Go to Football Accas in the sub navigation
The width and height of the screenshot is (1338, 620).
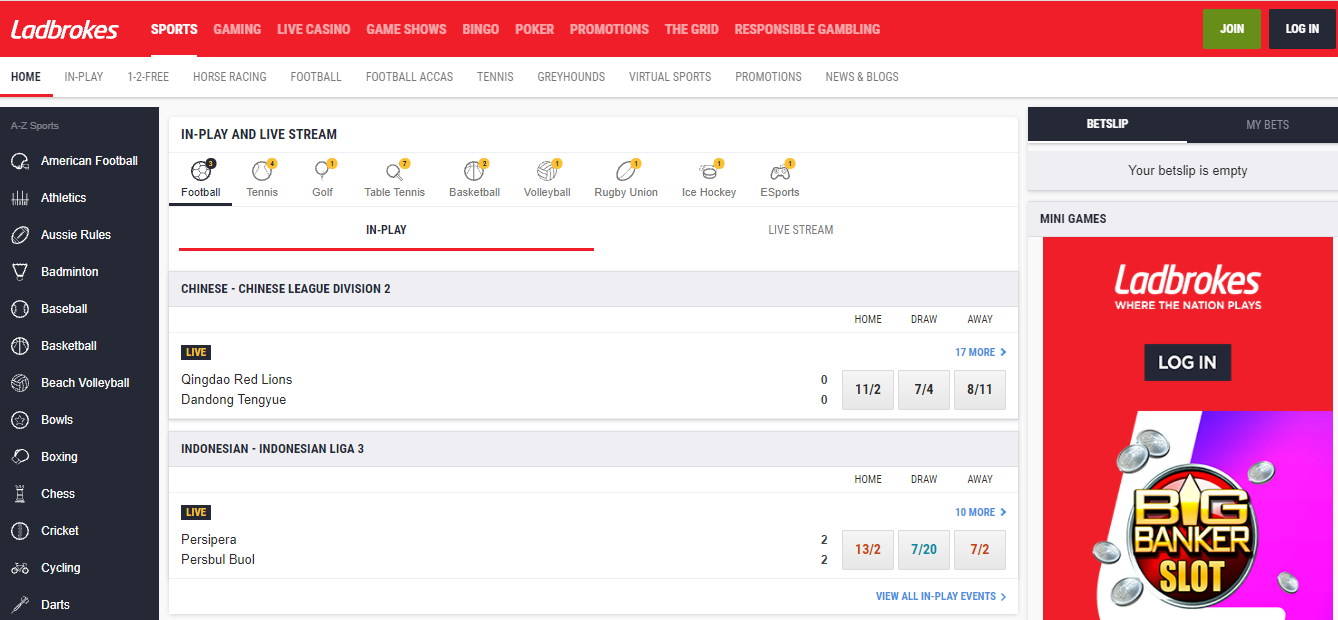tap(409, 77)
